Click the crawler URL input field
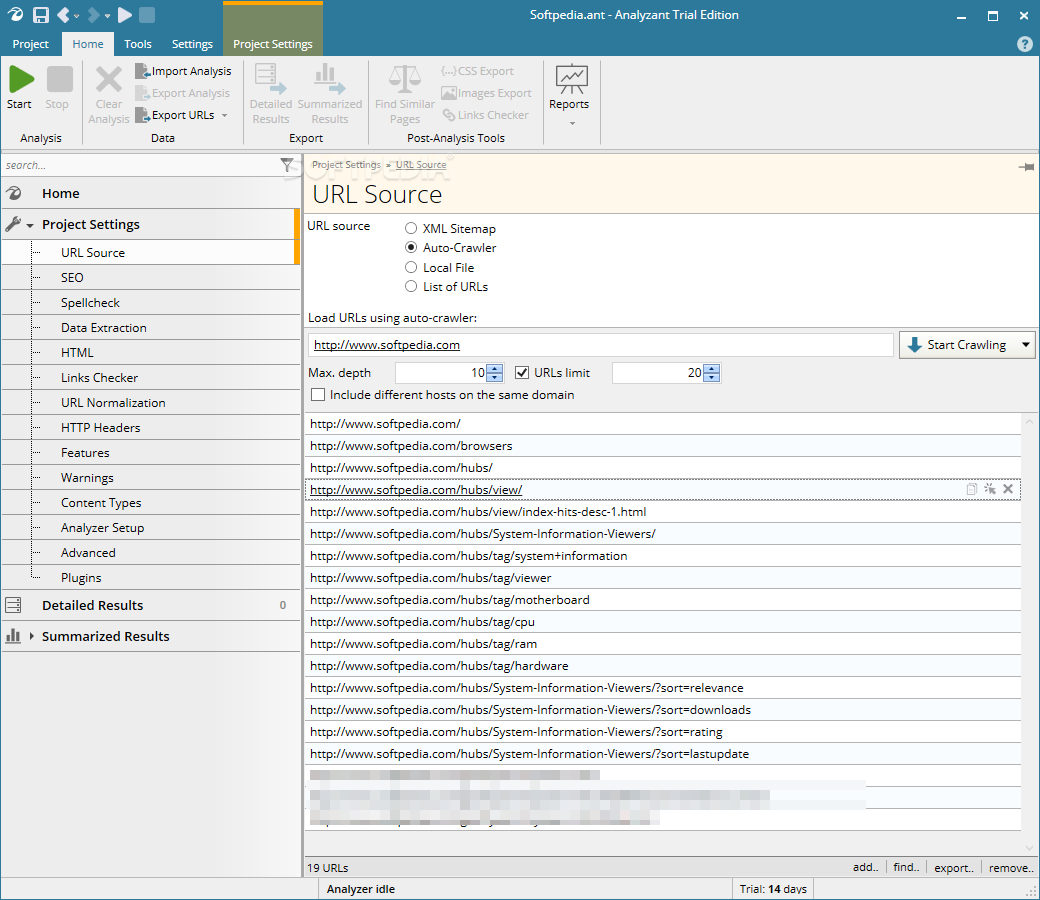Image resolution: width=1040 pixels, height=900 pixels. pos(600,345)
